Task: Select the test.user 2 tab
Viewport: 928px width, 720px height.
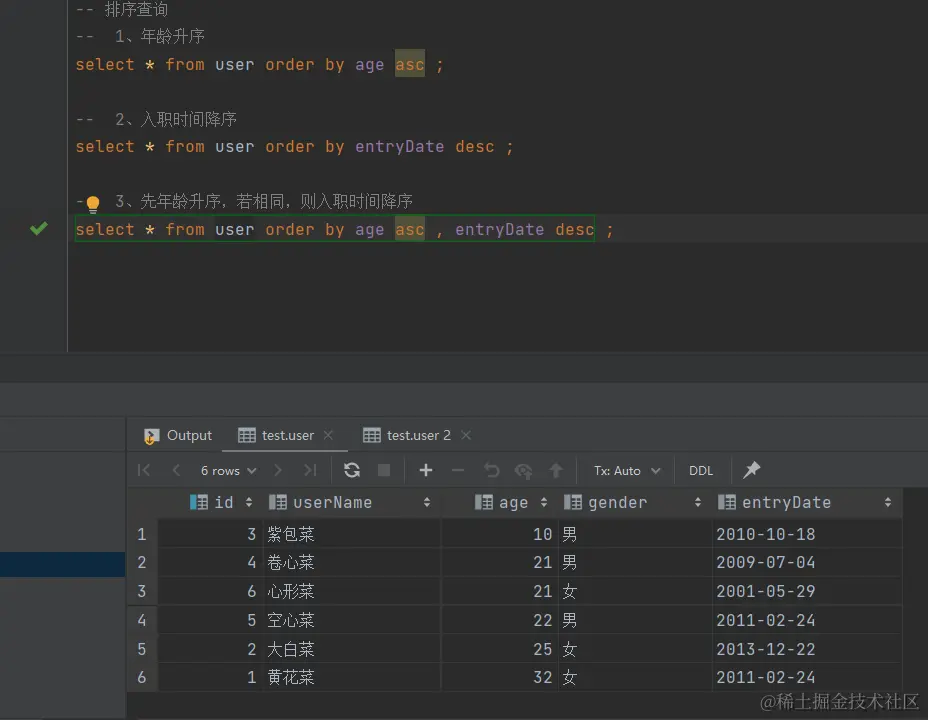Action: (x=407, y=435)
